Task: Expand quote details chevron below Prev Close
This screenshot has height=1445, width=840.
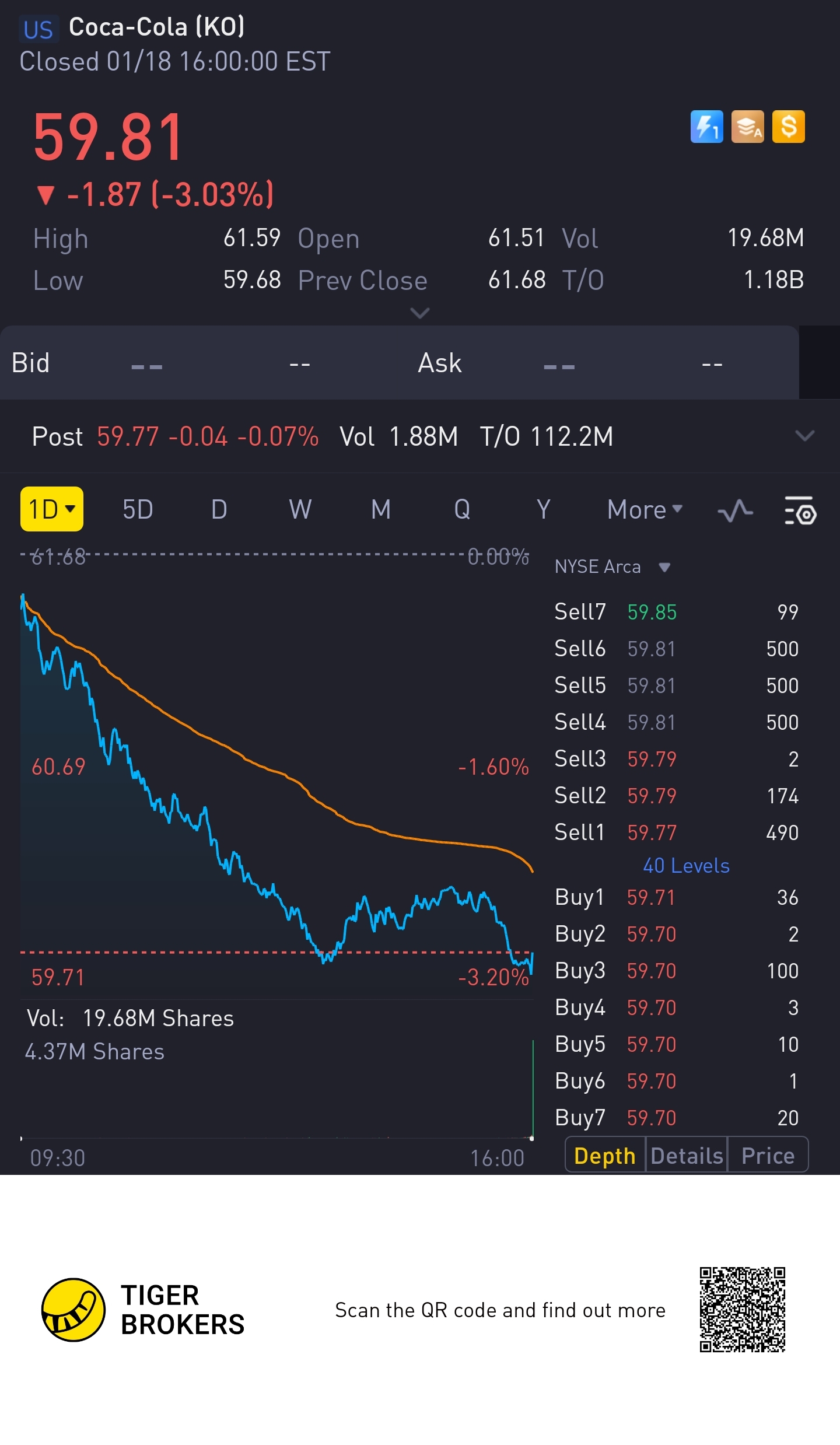Action: [420, 313]
